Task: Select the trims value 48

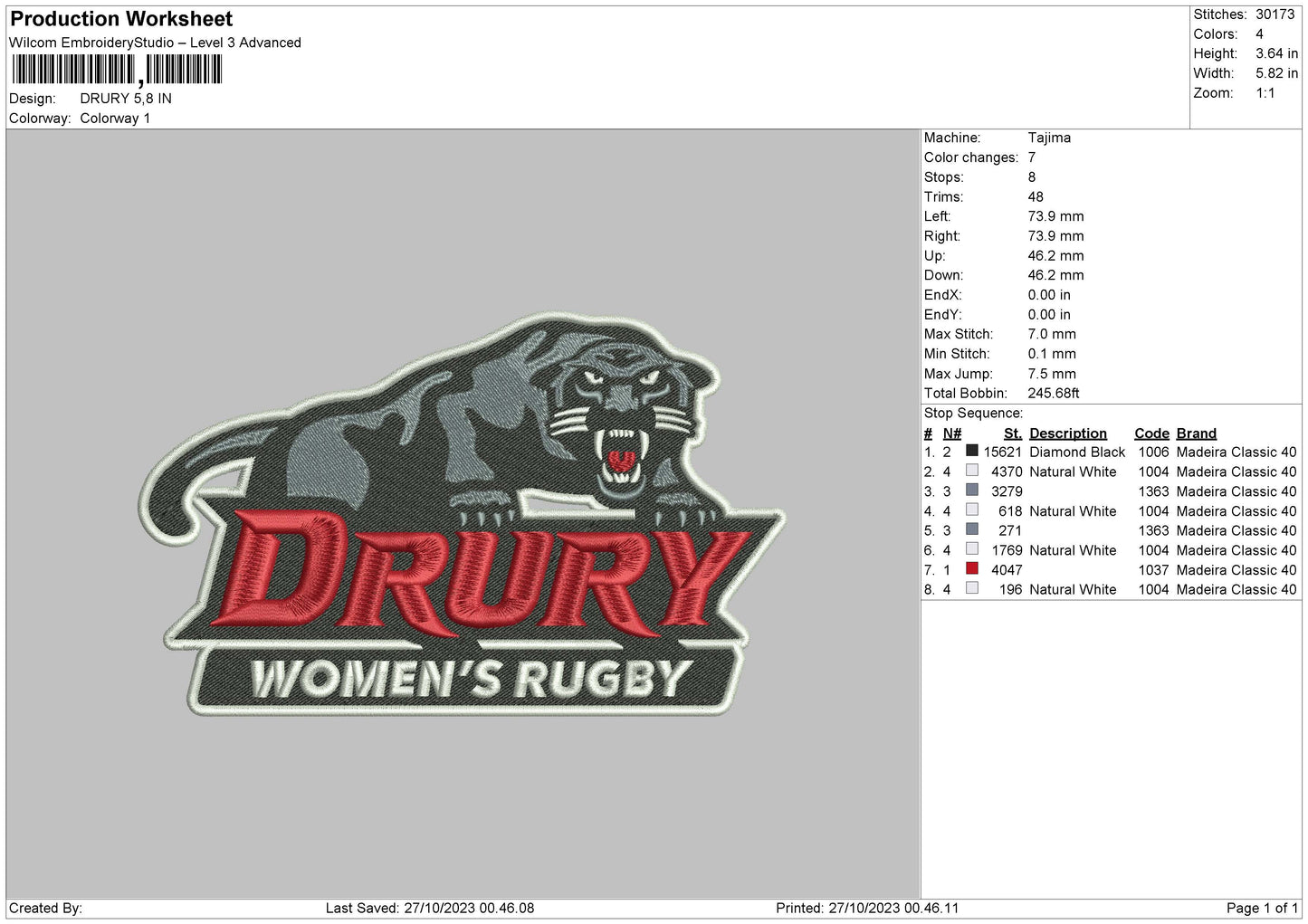Action: pyautogui.click(x=1036, y=196)
